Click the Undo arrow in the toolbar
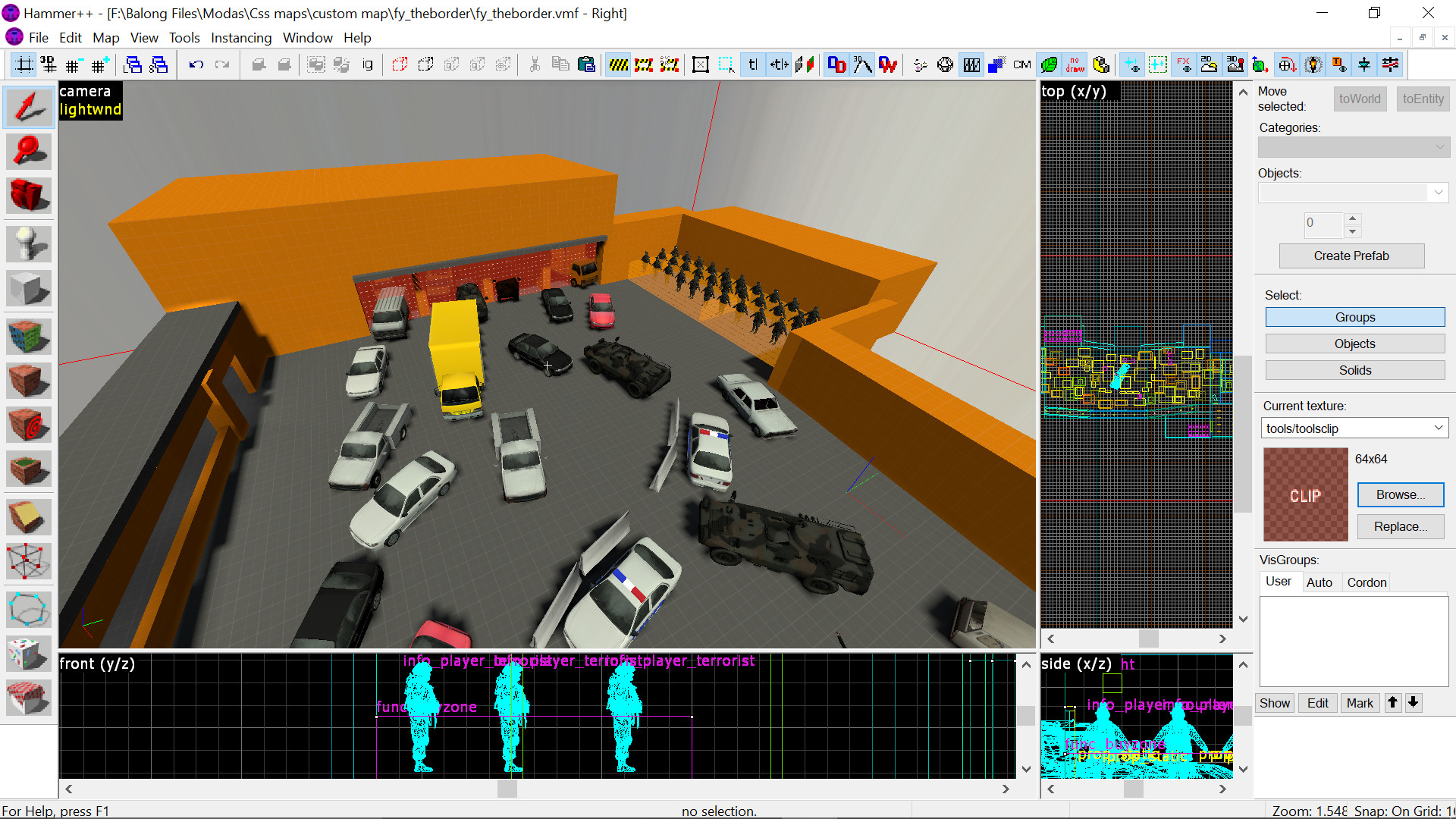This screenshot has width=1456, height=819. pos(196,65)
